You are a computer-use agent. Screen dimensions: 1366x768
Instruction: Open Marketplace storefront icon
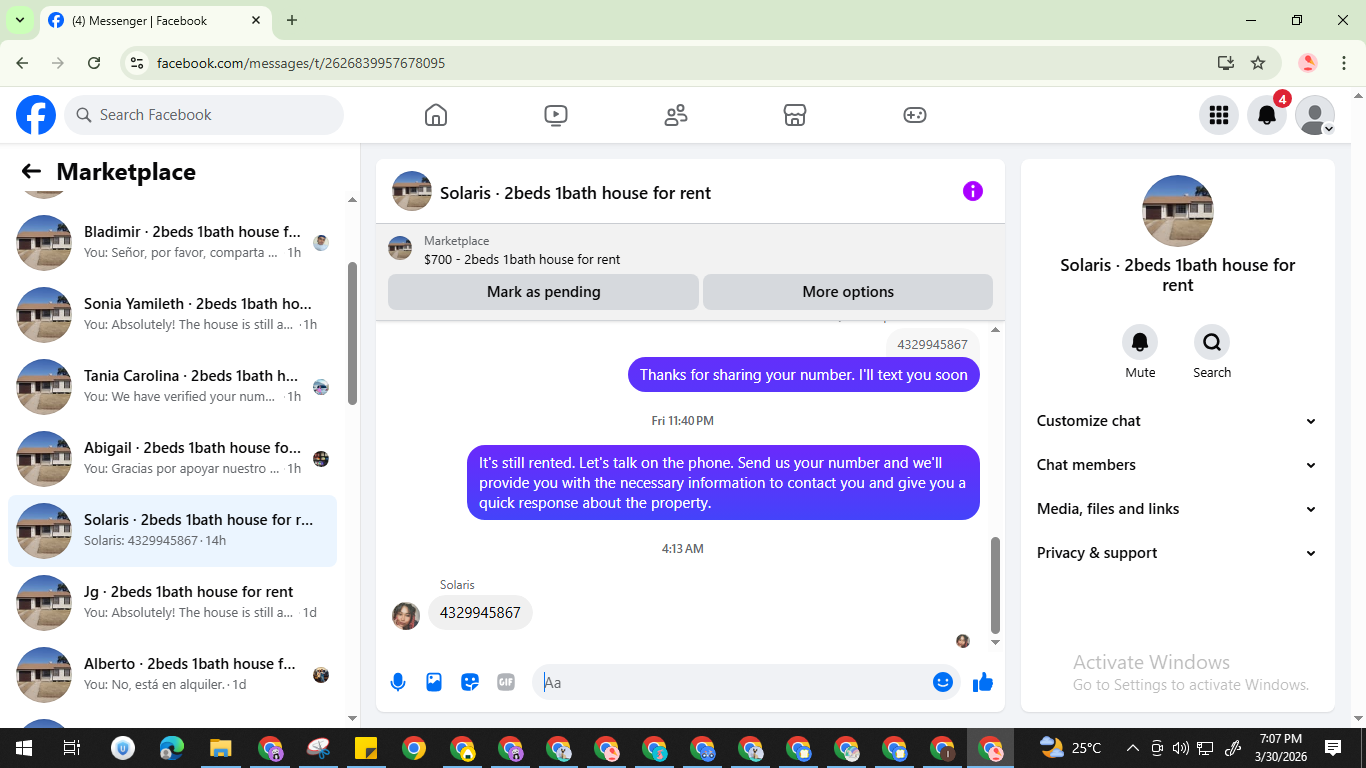point(795,115)
